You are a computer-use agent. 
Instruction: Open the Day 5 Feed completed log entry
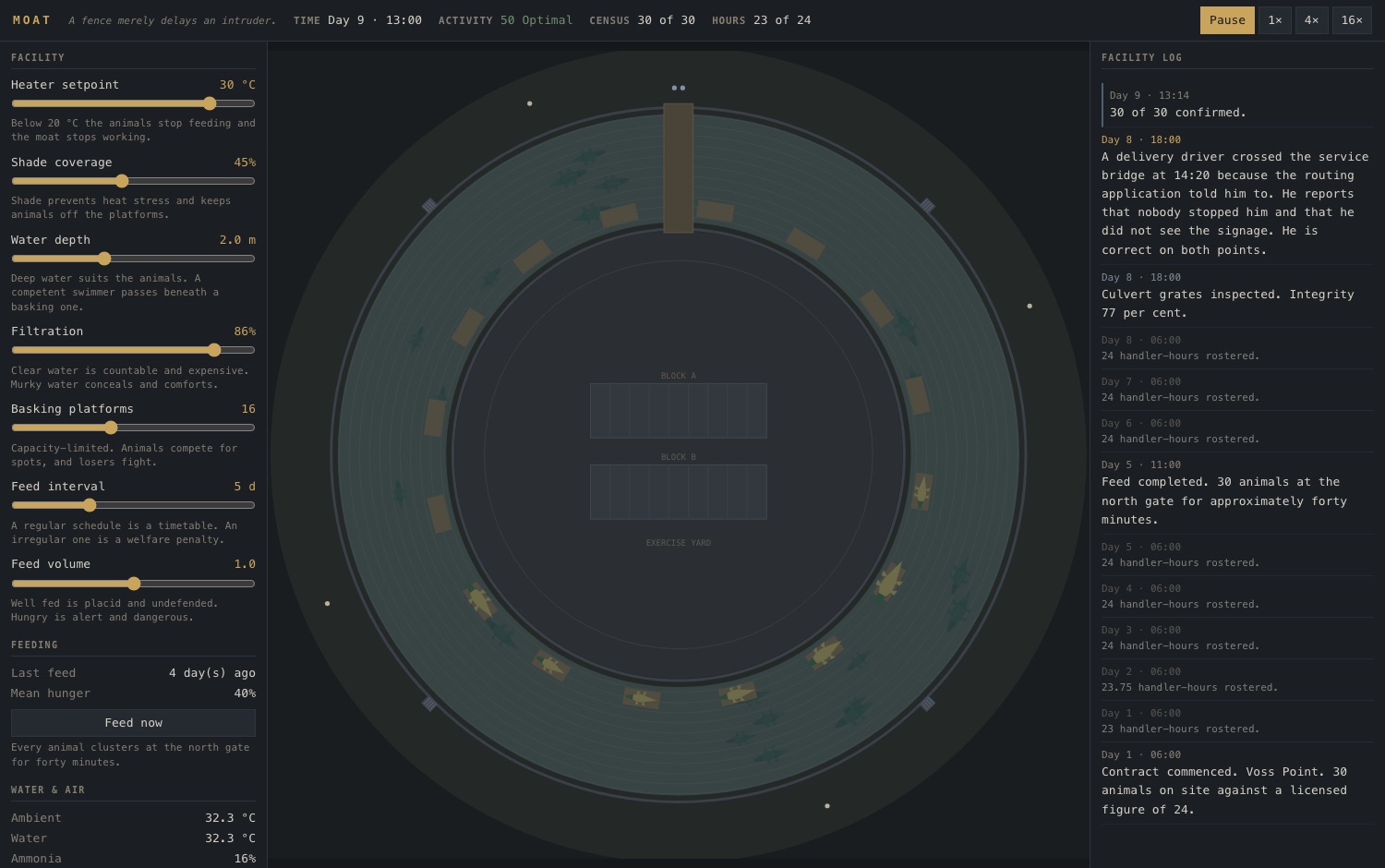[1237, 493]
